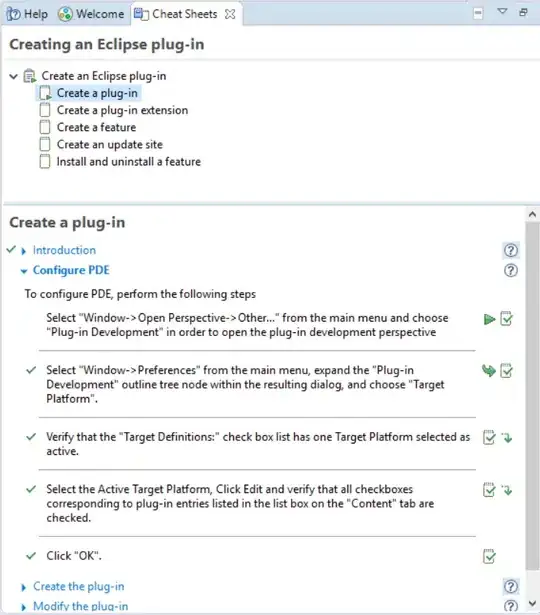Open help for Configure PDE step
The width and height of the screenshot is (540, 615).
click(x=511, y=270)
